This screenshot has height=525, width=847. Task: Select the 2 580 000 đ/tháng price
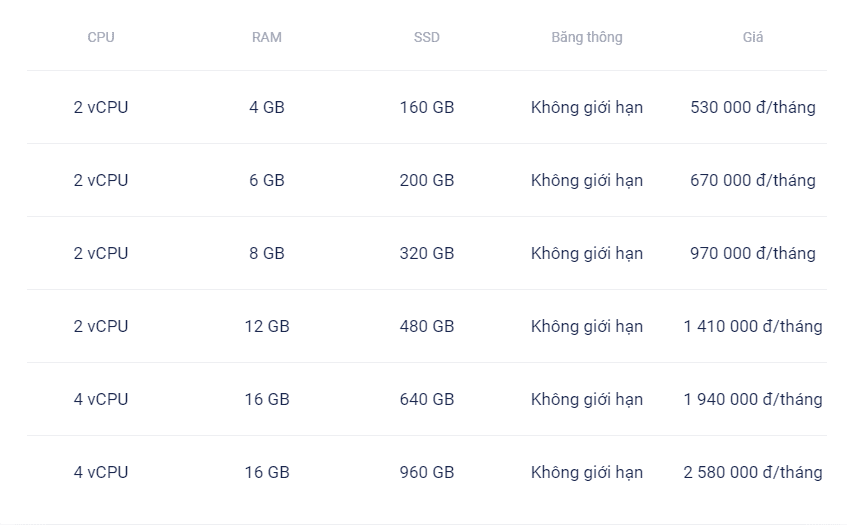coord(752,472)
